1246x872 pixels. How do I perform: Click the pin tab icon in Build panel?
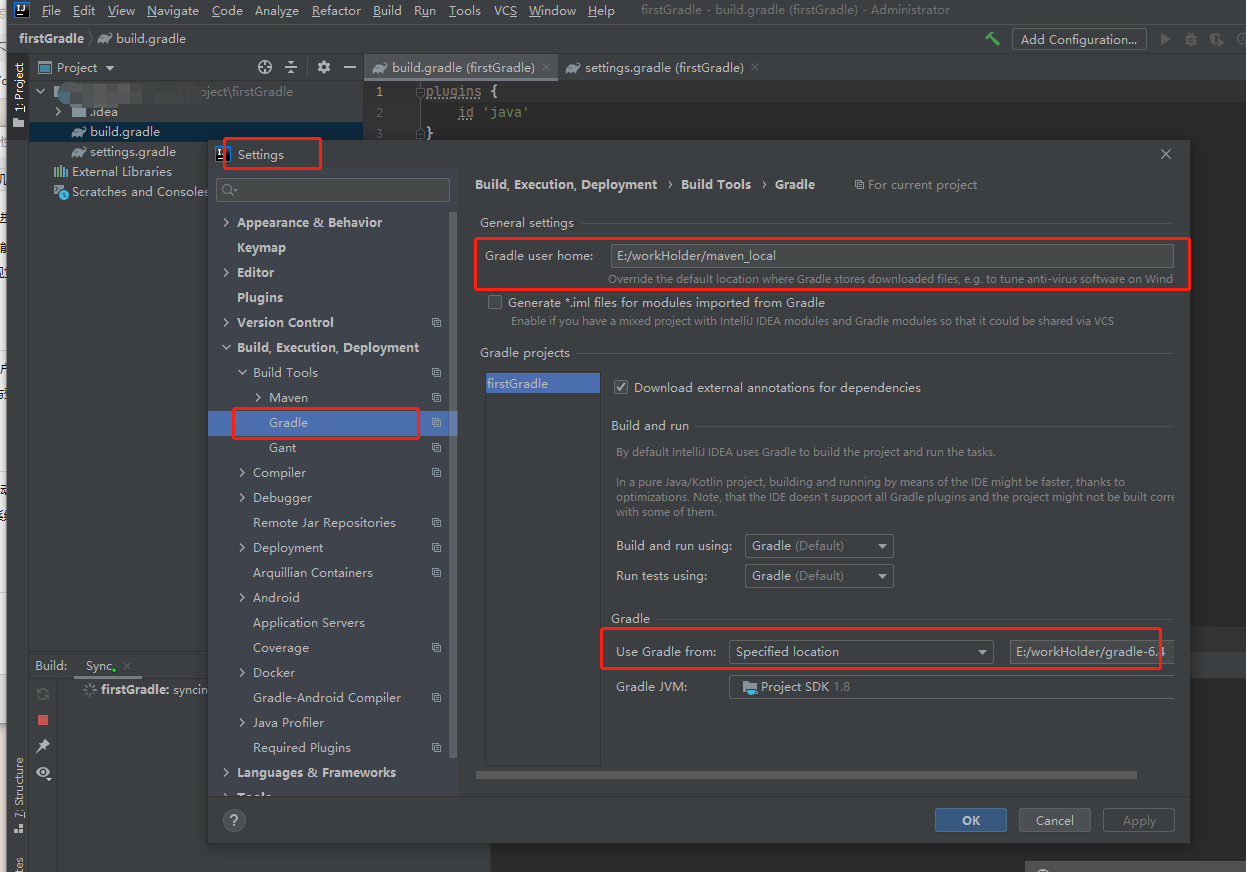pos(43,746)
